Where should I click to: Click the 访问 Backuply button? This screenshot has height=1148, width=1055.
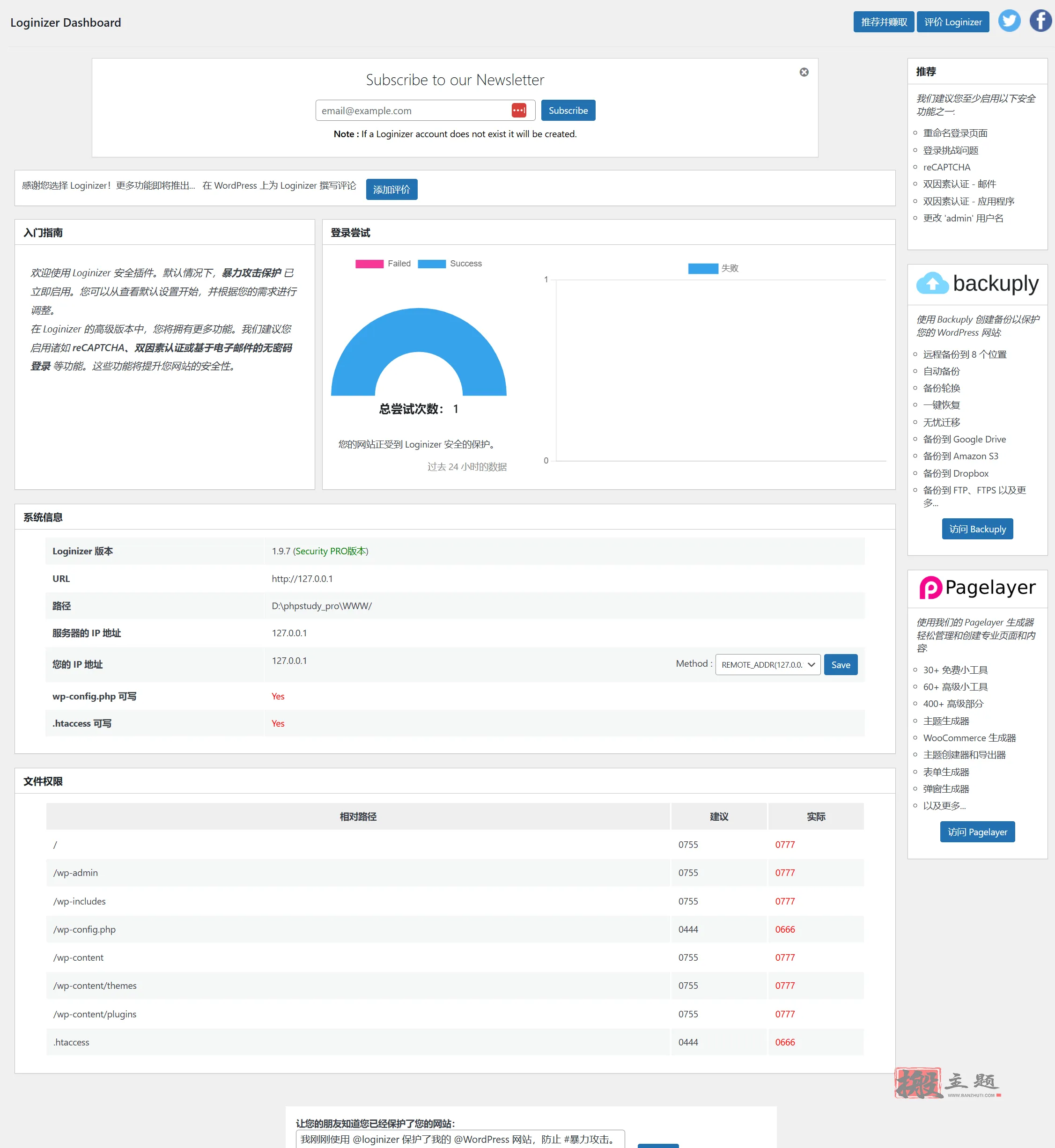click(977, 529)
